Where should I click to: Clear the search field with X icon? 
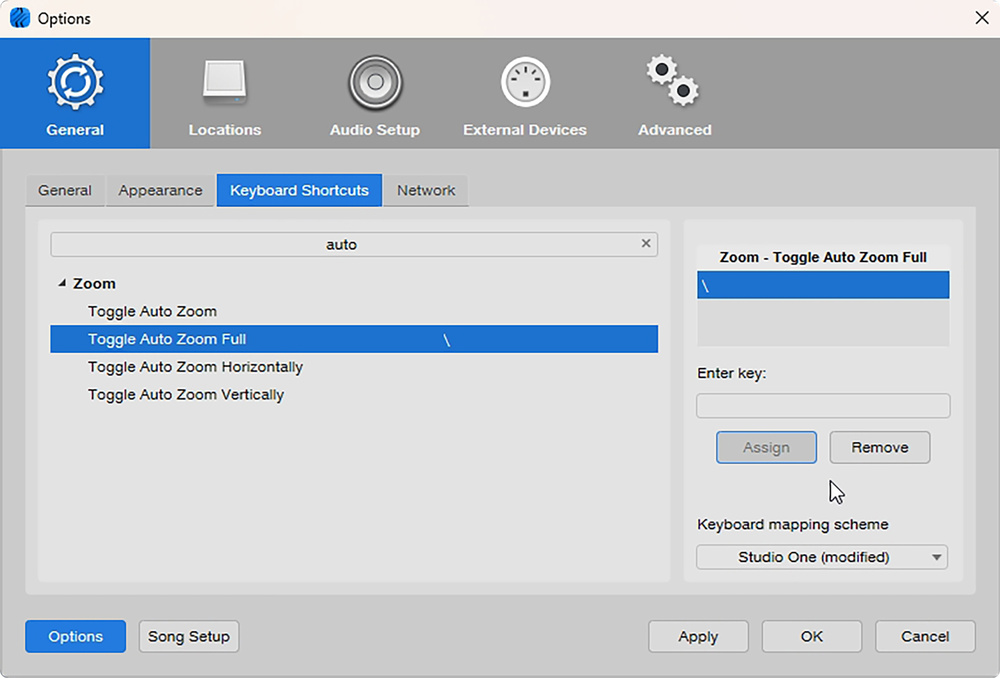pos(646,243)
